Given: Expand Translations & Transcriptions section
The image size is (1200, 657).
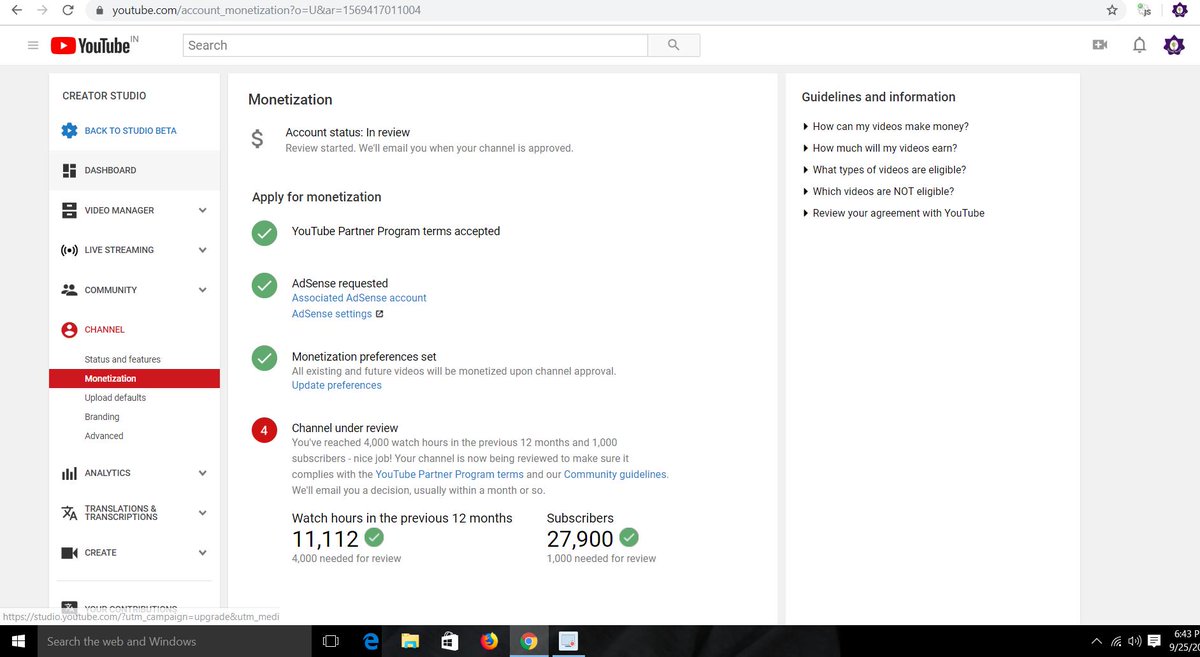Looking at the screenshot, I should point(202,513).
